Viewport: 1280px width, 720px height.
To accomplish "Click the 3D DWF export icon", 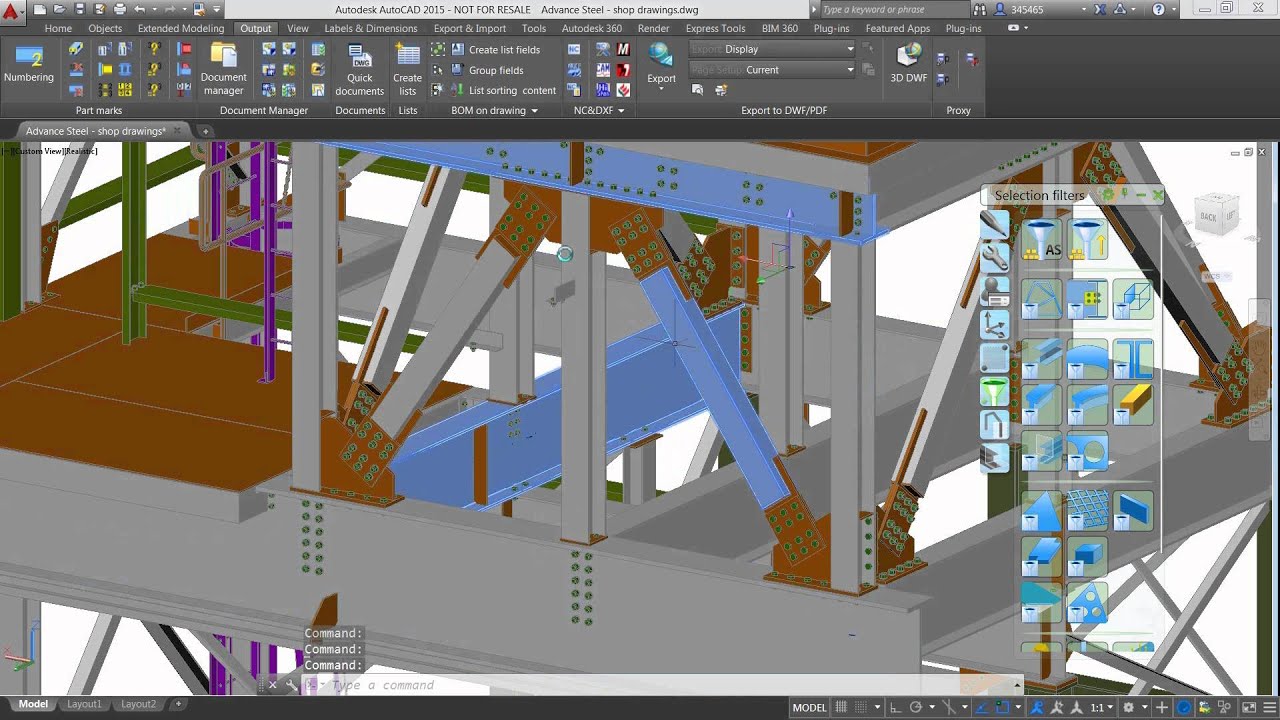I will pyautogui.click(x=908, y=64).
